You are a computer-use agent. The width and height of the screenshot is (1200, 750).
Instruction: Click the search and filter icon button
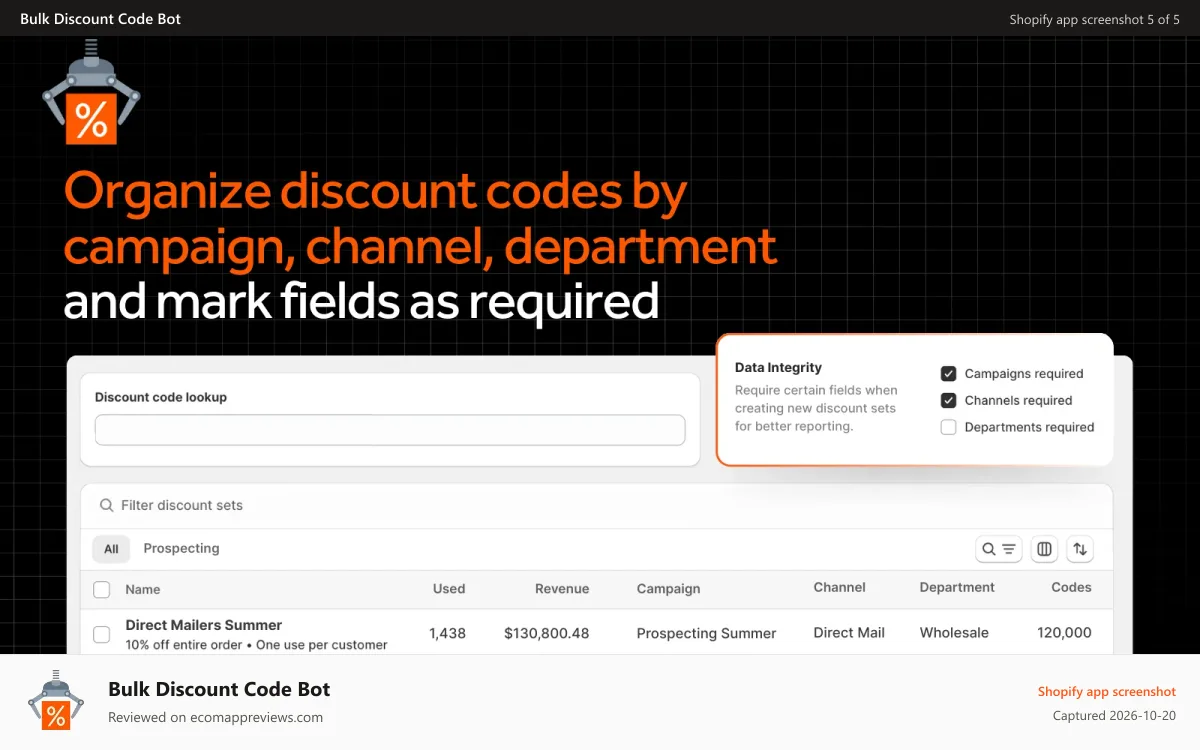[x=998, y=549]
